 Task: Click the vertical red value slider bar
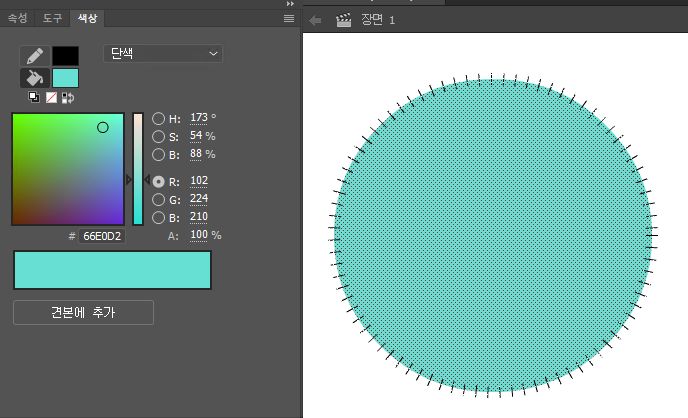138,169
